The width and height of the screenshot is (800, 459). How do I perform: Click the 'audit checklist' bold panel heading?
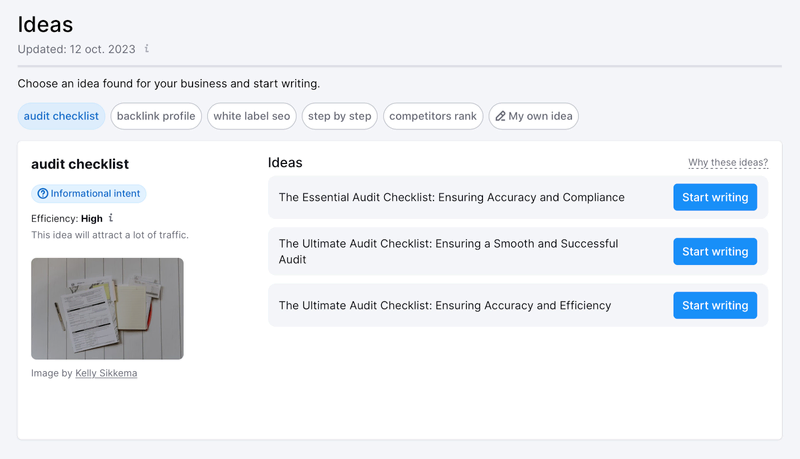(x=80, y=164)
